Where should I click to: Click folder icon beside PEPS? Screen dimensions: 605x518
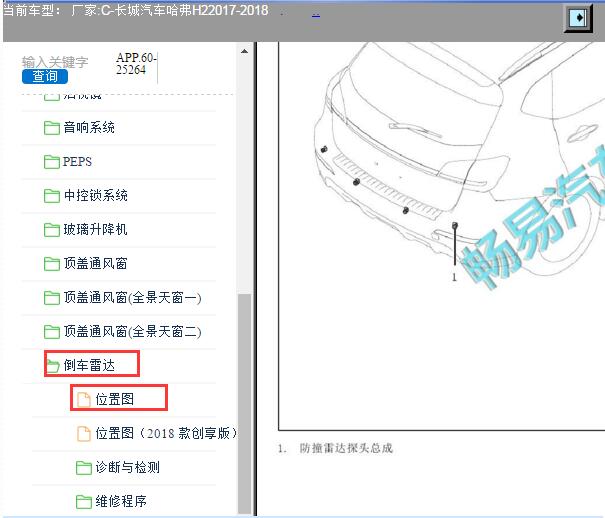click(x=52, y=162)
